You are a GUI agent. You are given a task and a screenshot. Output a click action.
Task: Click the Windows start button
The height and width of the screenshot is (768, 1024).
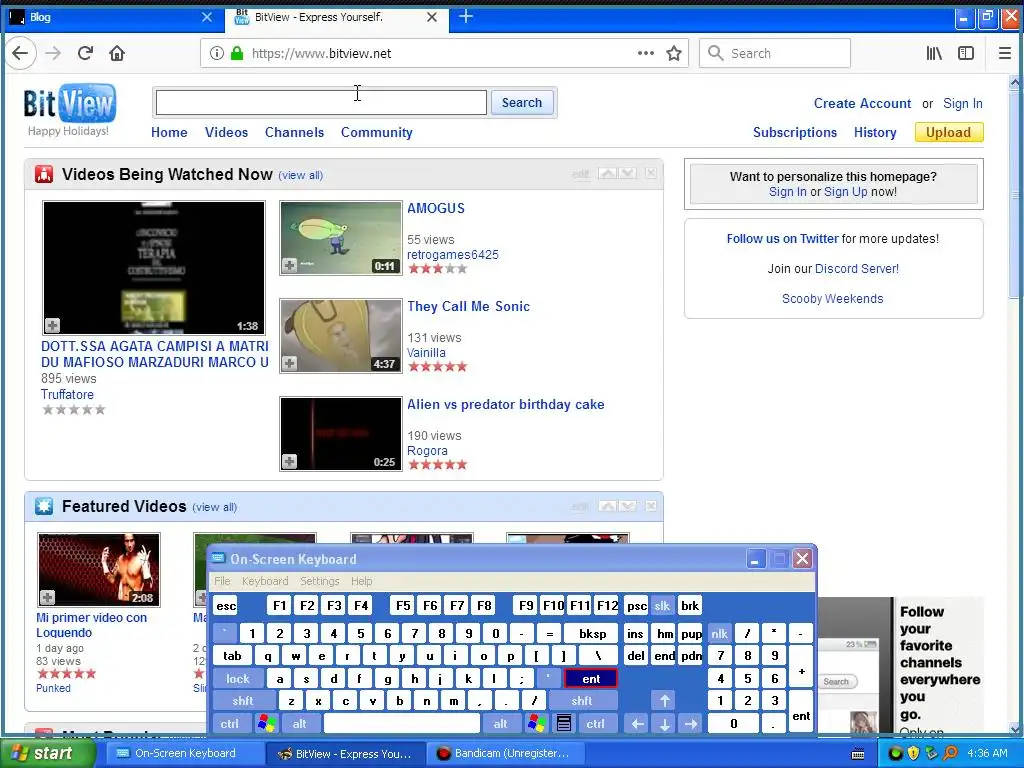(x=46, y=753)
